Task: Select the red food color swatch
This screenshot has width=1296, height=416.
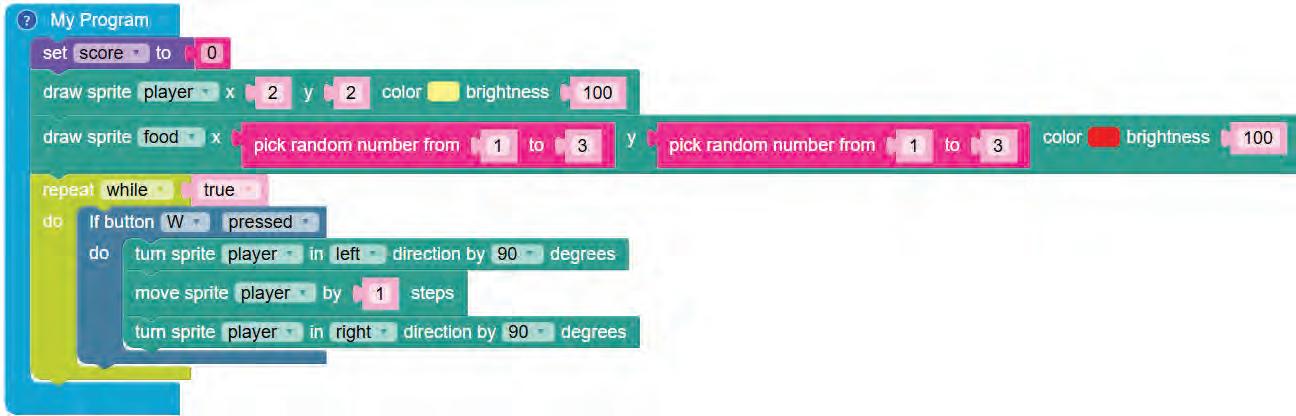Action: (1102, 137)
